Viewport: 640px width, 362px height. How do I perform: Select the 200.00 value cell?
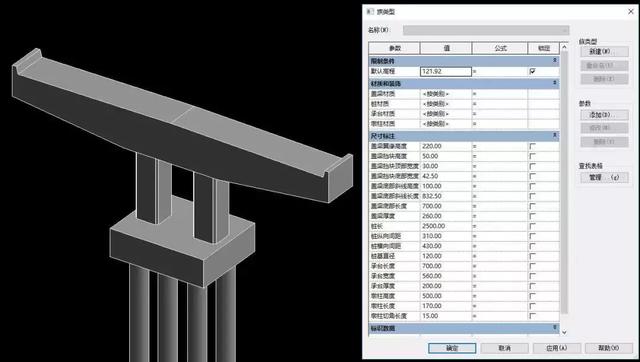tap(446, 286)
